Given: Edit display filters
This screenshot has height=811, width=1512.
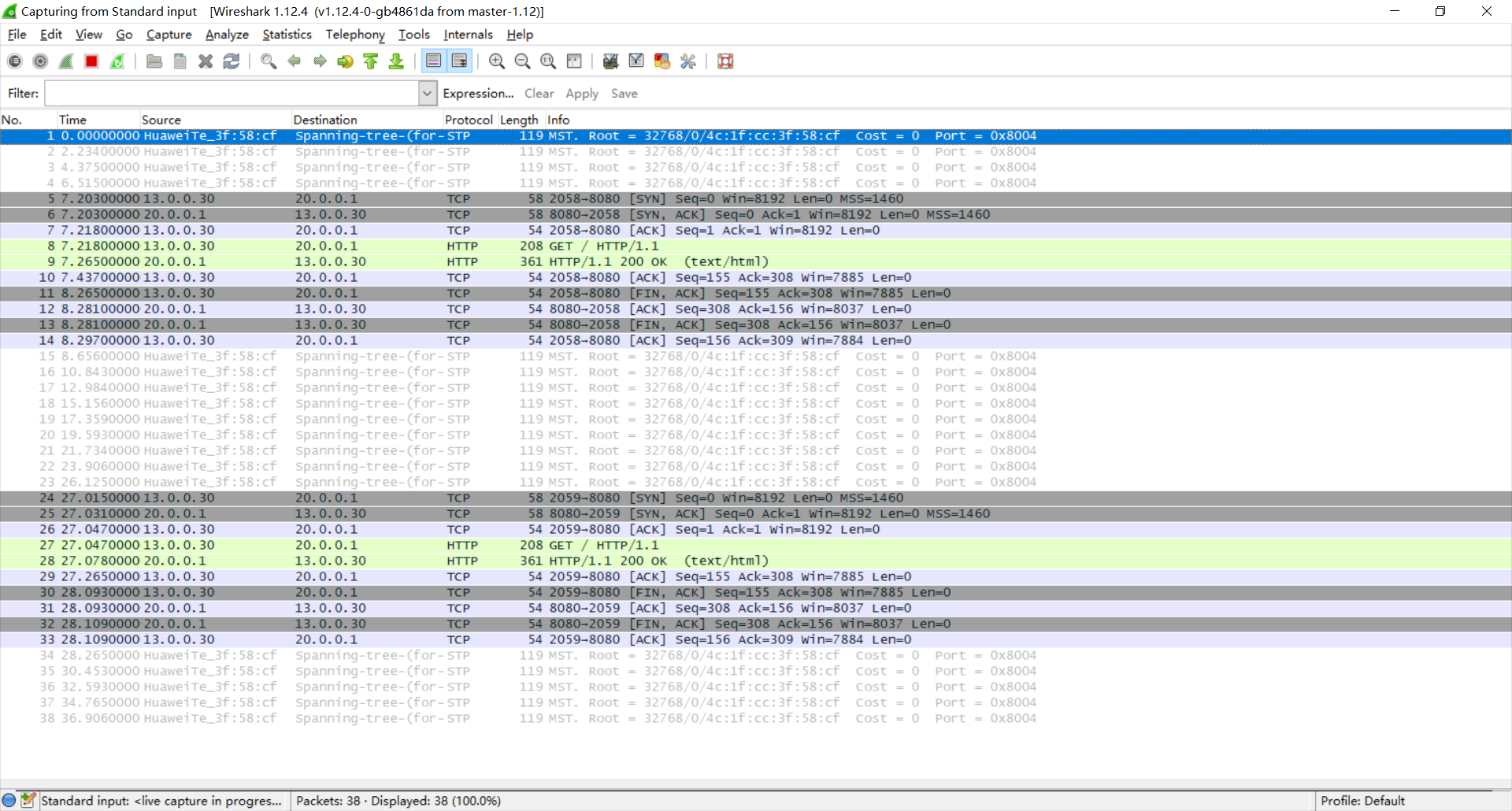Looking at the screenshot, I should click(x=636, y=61).
